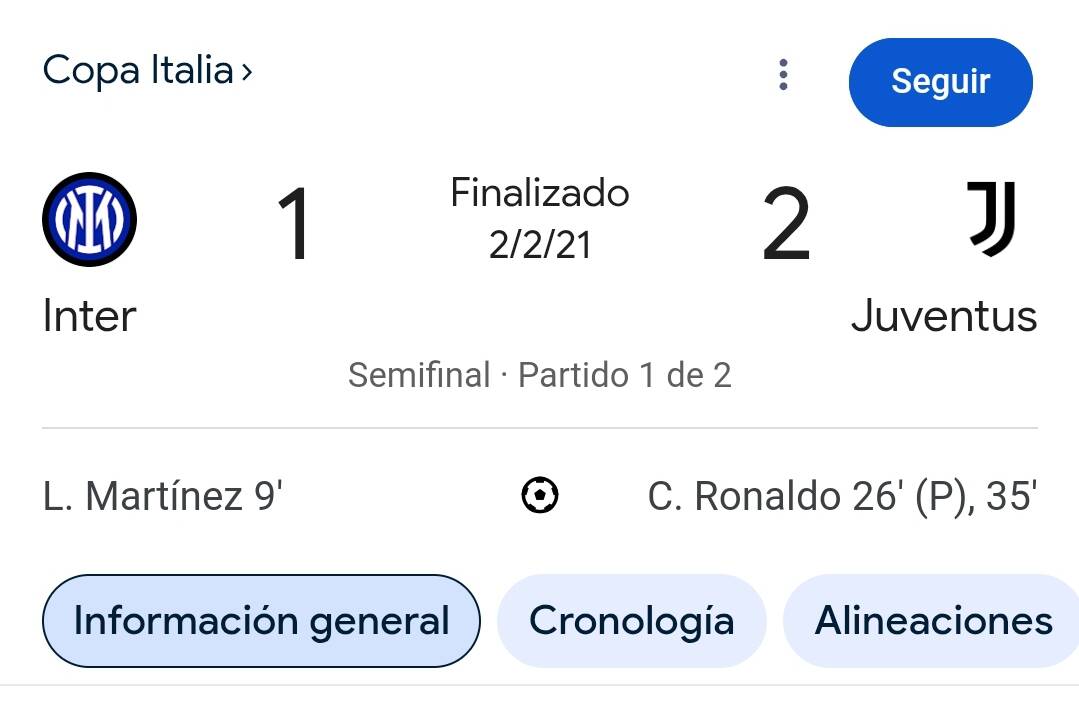Screen dimensions: 1079x710
Task: Open the three-dot more options menu
Action: [783, 74]
